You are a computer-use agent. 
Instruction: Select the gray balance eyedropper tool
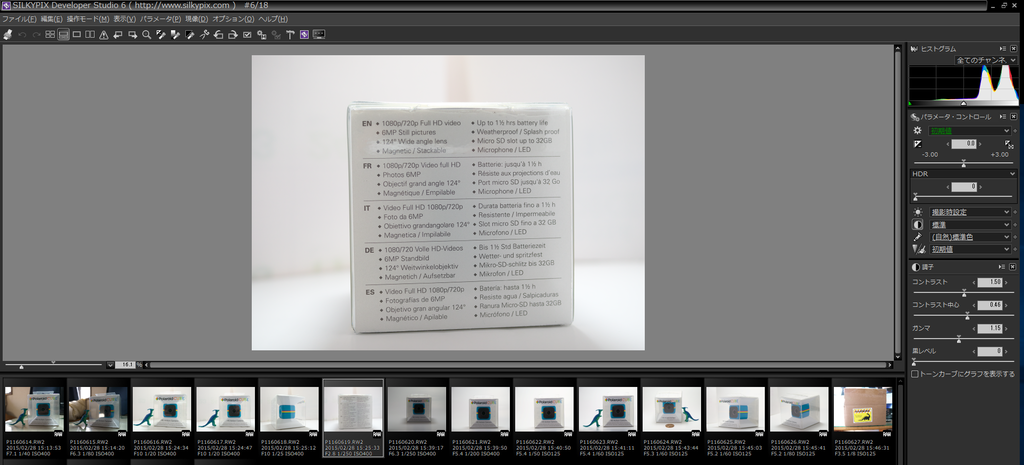161,35
